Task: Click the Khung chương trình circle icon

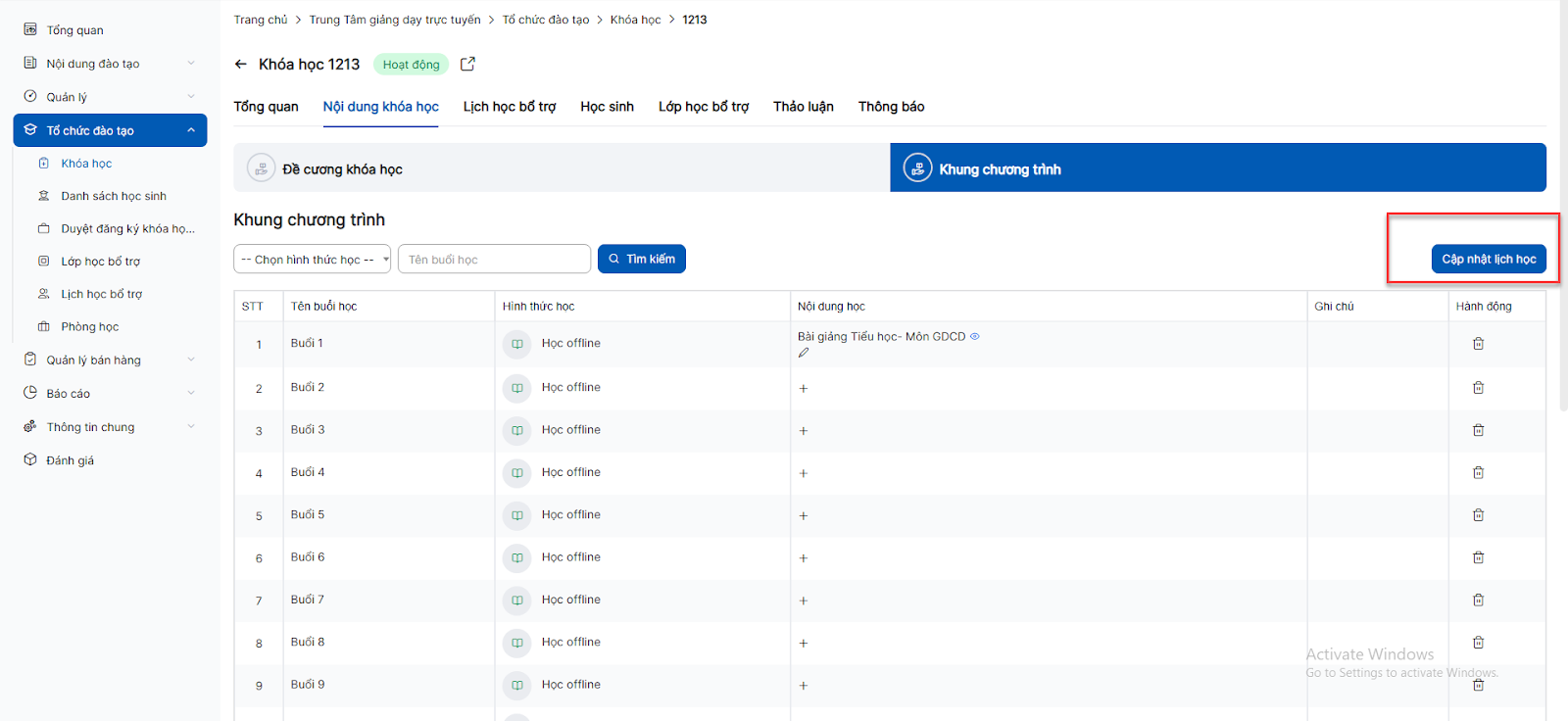Action: click(x=917, y=168)
